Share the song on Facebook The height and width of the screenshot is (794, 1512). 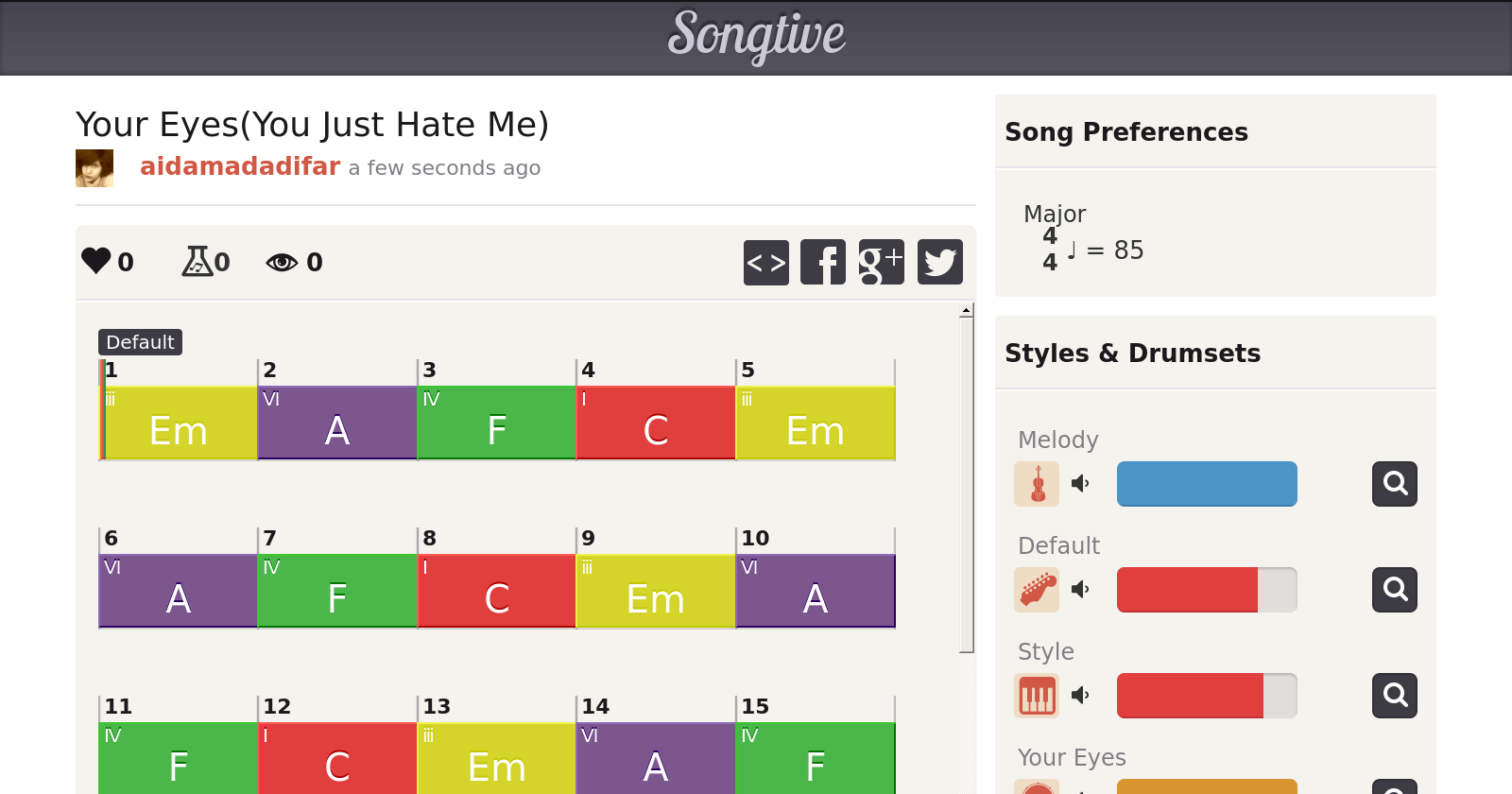click(823, 262)
